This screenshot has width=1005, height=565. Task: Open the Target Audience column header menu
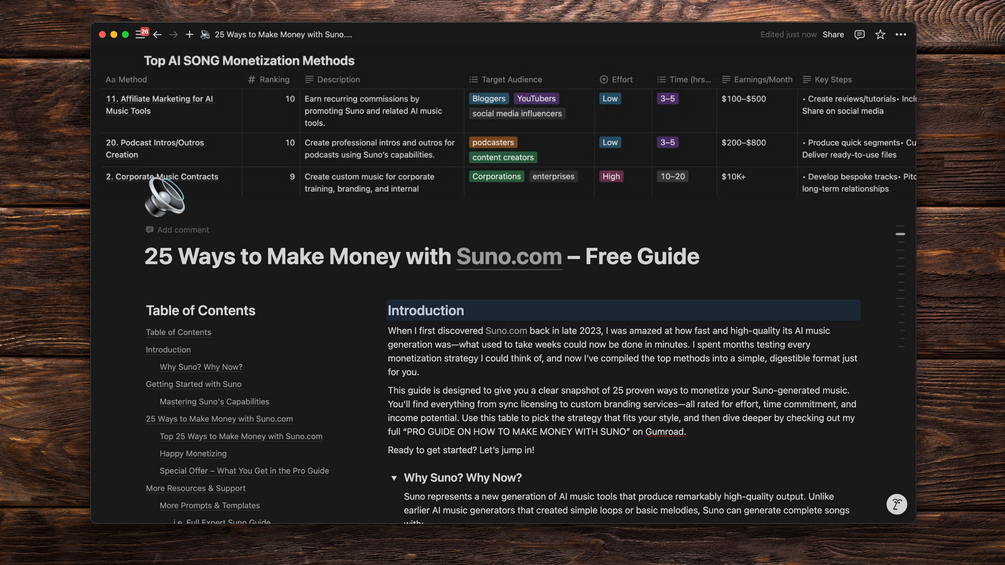[505, 79]
